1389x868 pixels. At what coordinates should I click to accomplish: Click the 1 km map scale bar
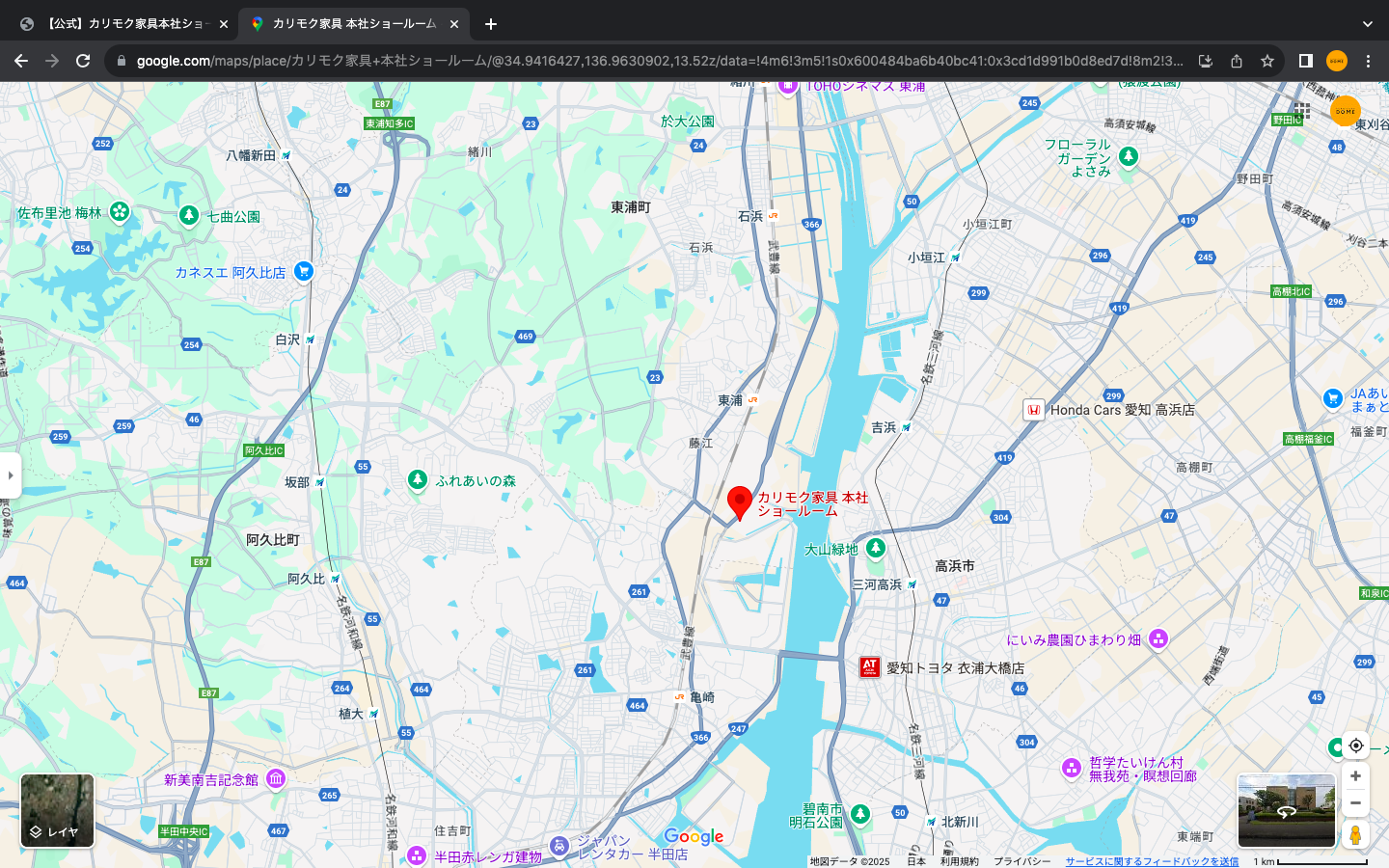pyautogui.click(x=1311, y=861)
